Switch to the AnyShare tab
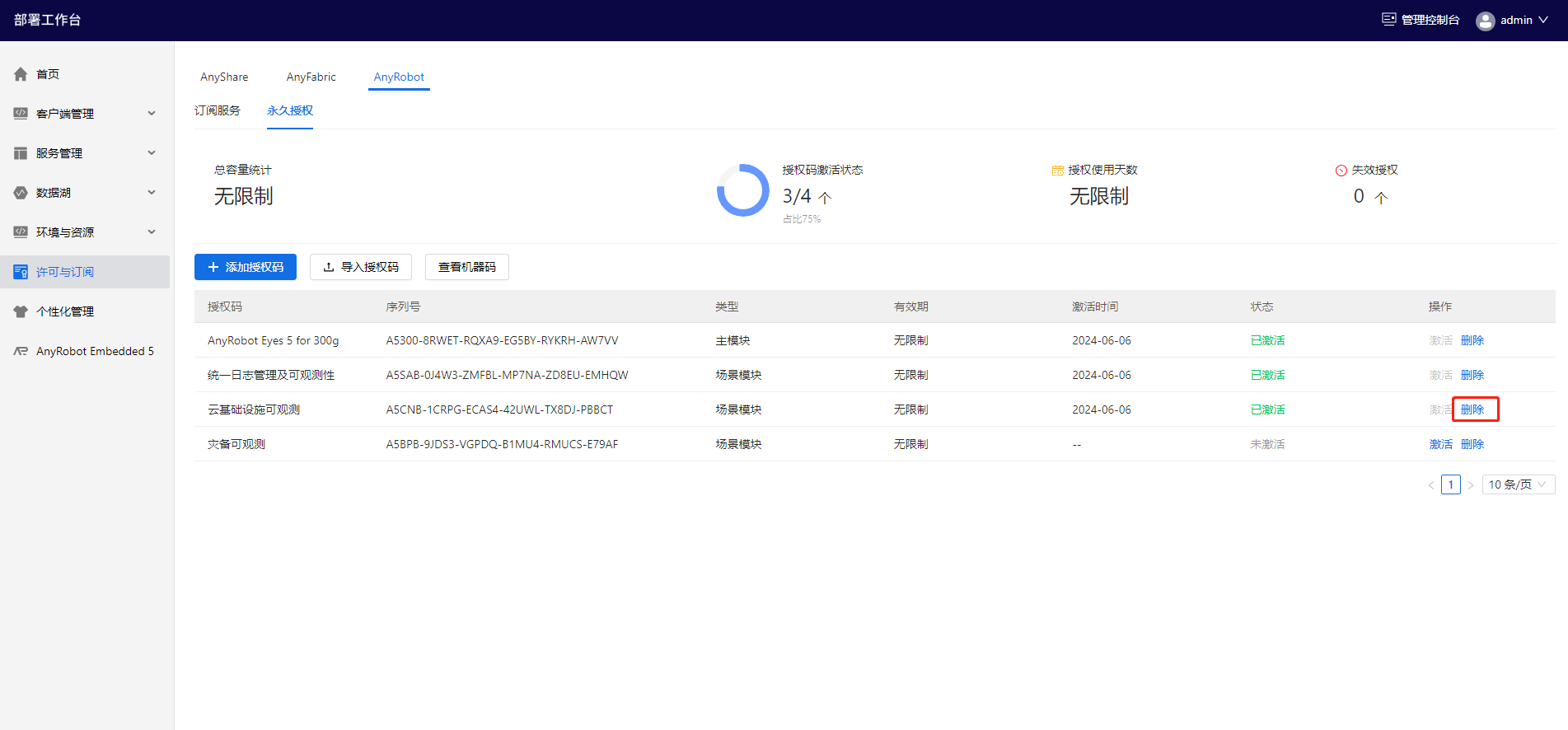The image size is (1568, 730). [224, 77]
